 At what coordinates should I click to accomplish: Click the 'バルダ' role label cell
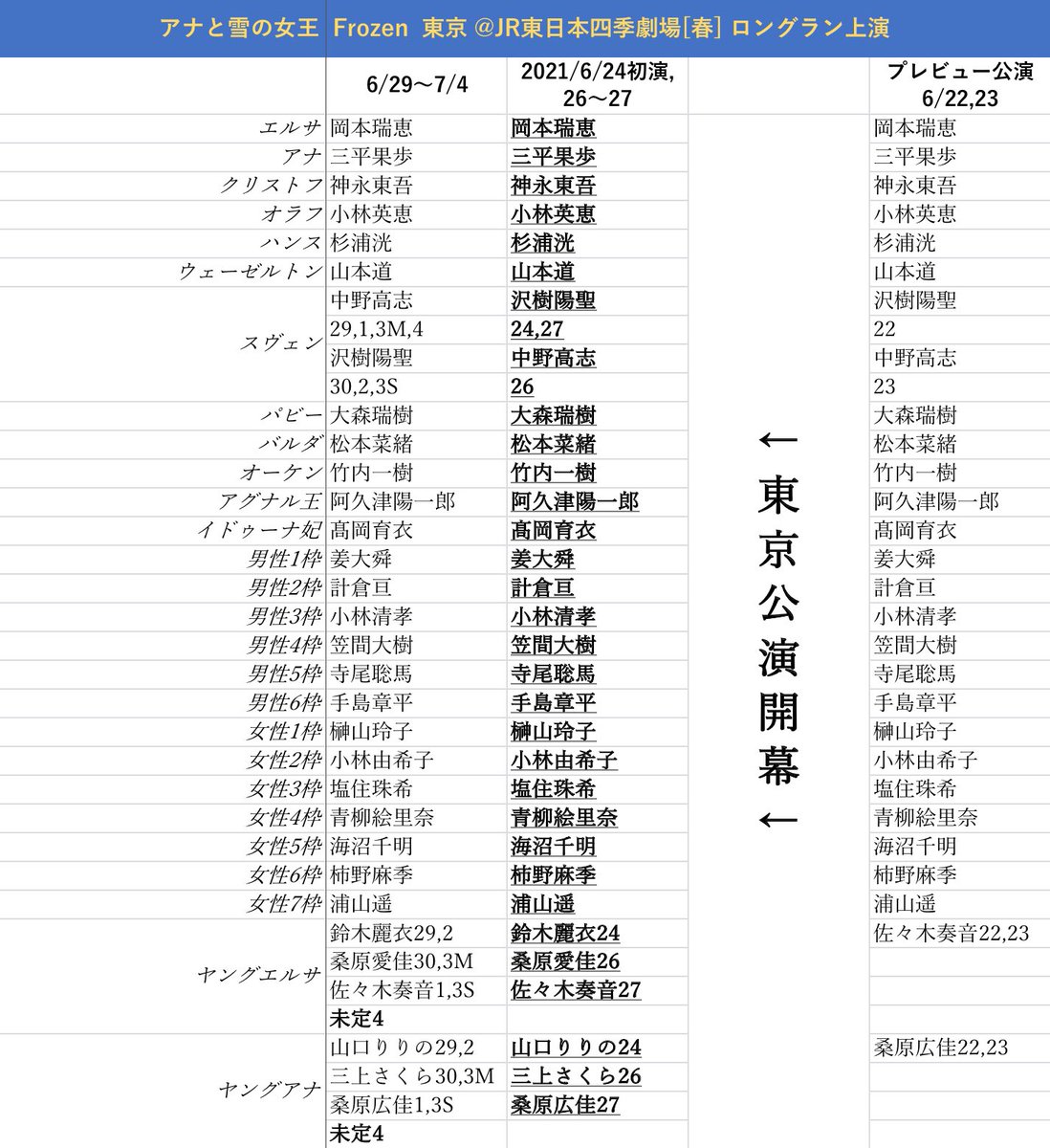(164, 445)
